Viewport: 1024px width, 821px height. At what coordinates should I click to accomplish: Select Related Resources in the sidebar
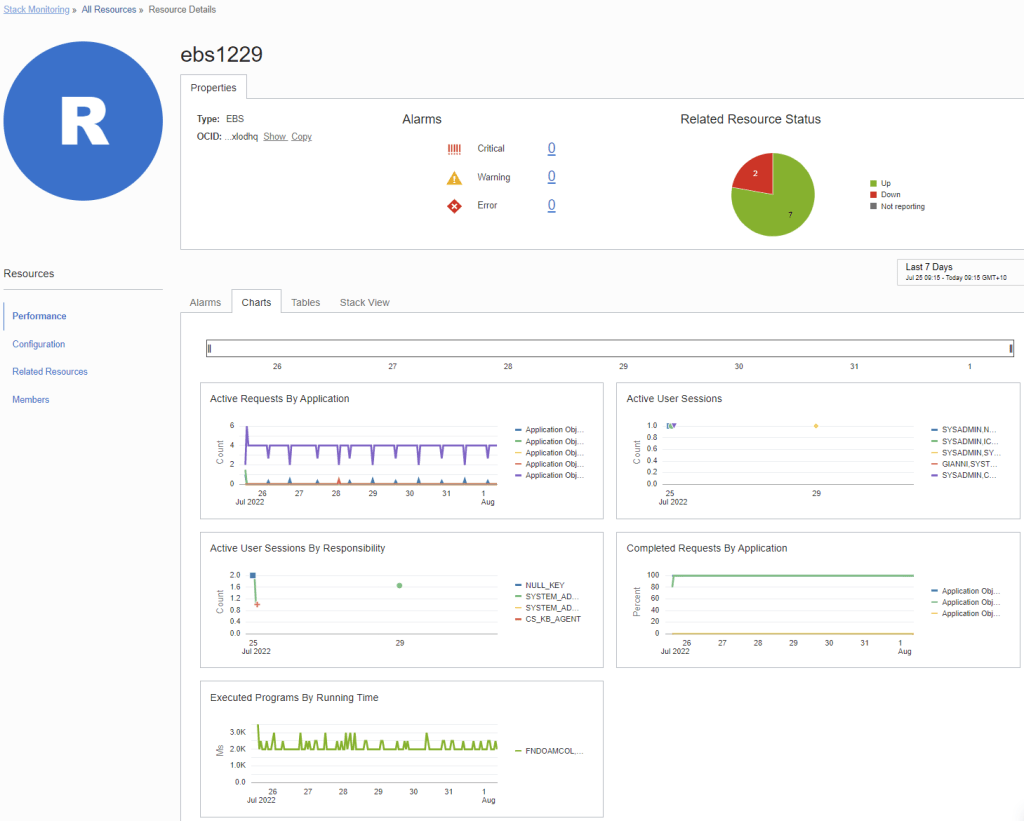click(x=50, y=372)
